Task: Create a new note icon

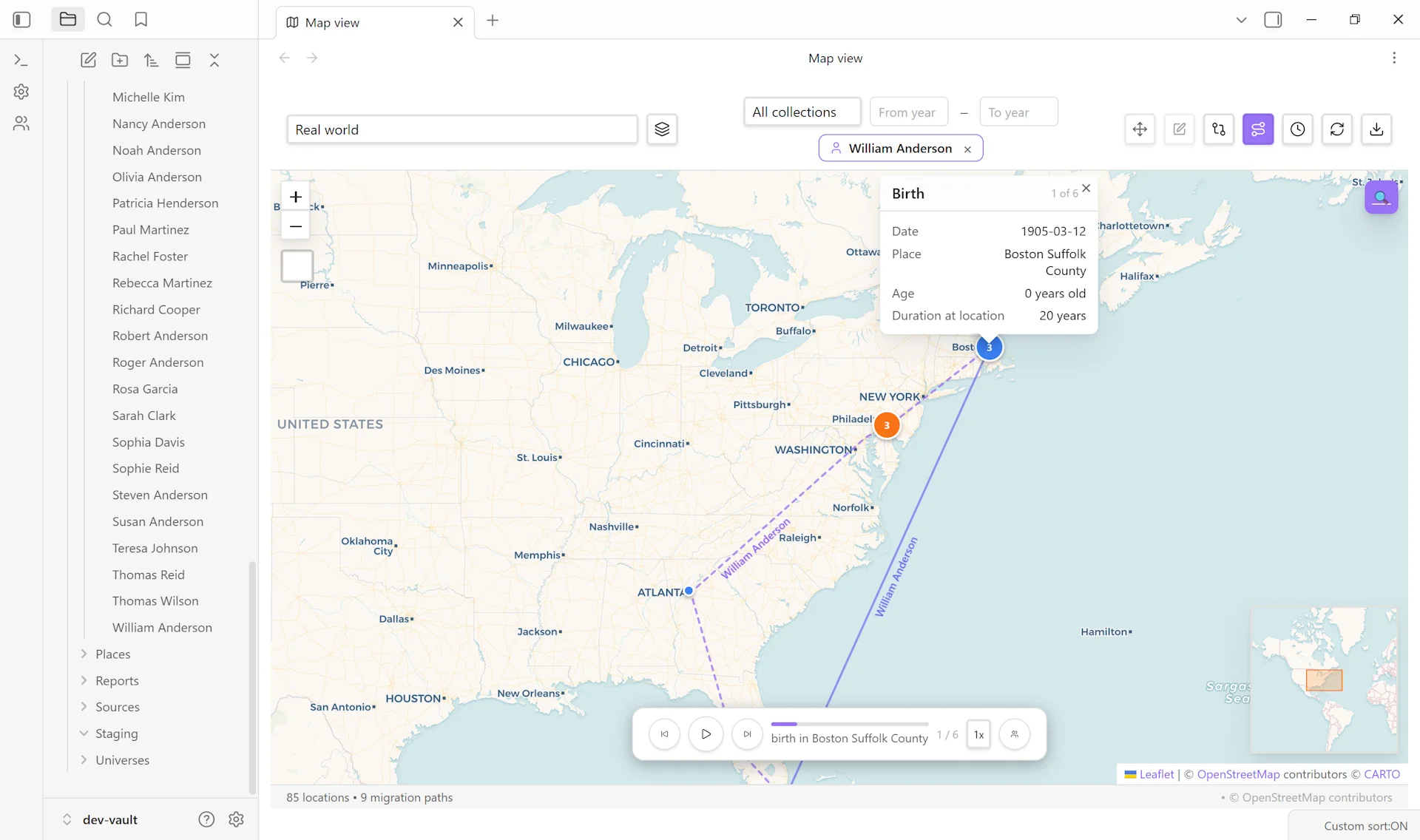Action: point(88,60)
